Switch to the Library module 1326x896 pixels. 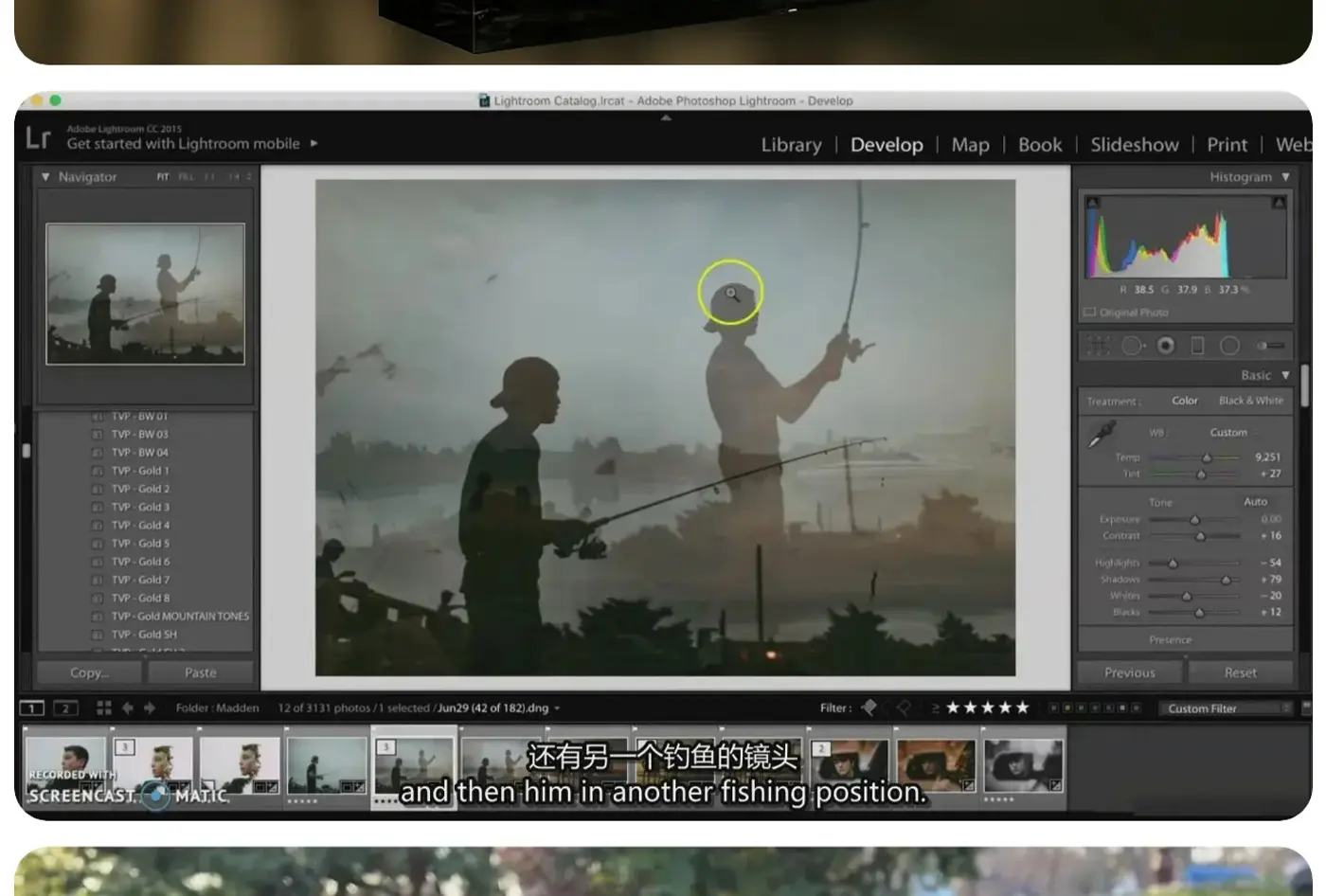791,145
